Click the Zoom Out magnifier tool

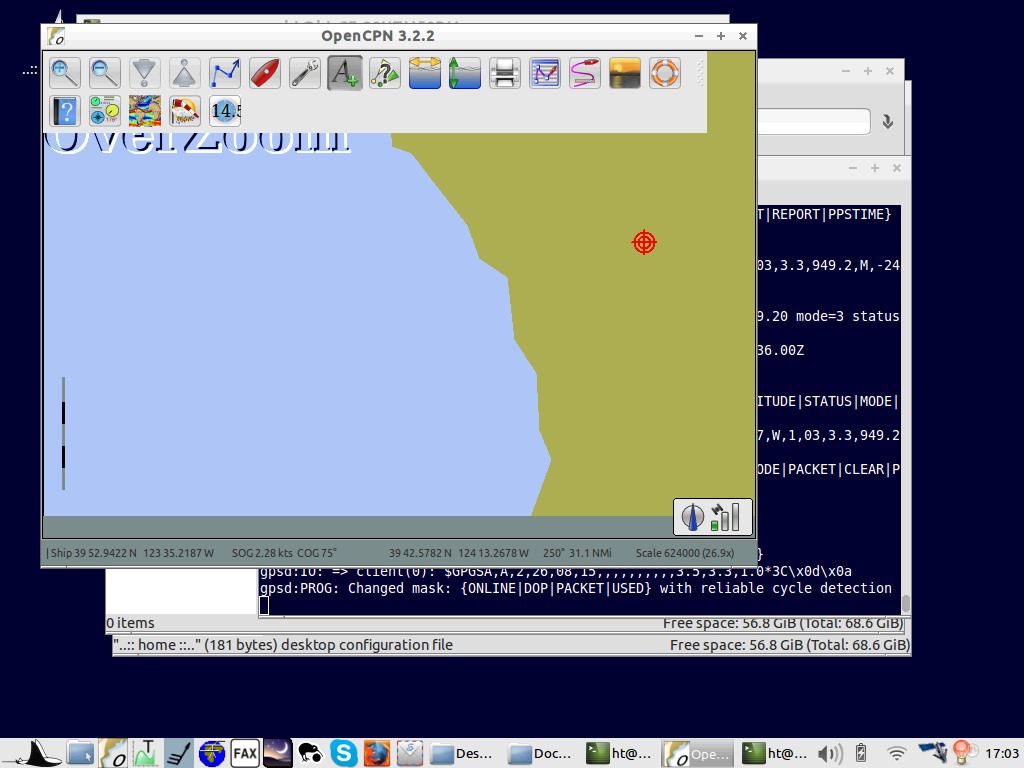tap(105, 73)
